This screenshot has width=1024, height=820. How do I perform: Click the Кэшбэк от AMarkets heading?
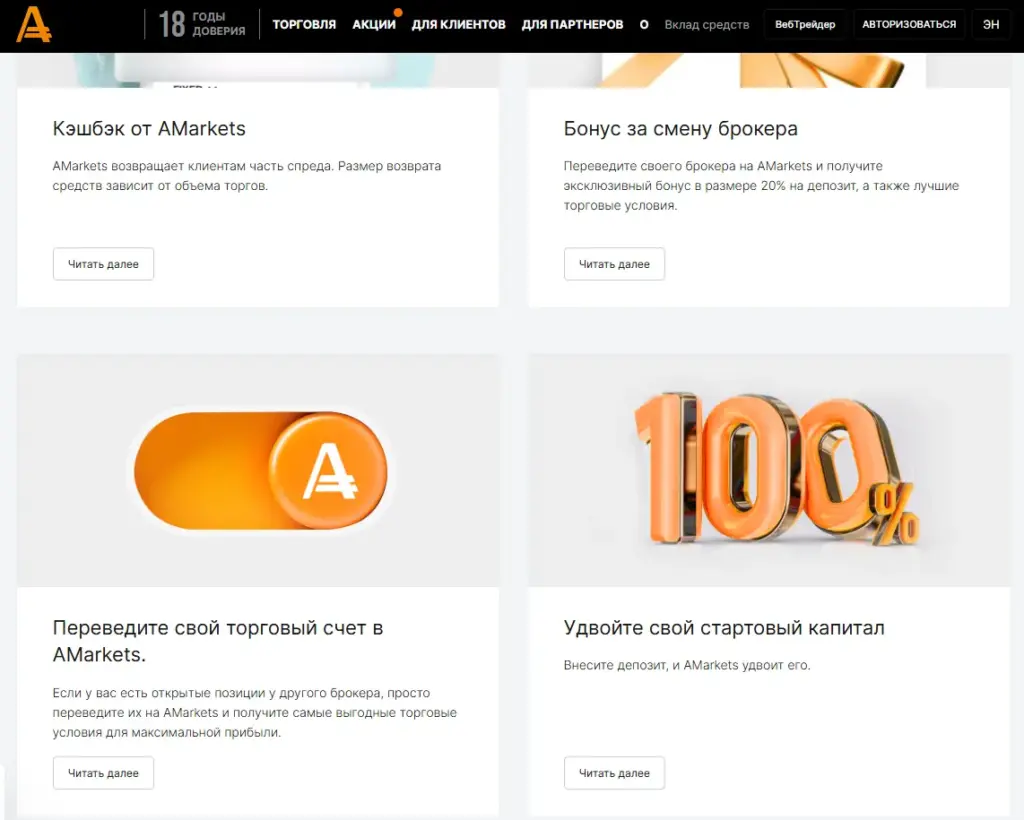(148, 129)
